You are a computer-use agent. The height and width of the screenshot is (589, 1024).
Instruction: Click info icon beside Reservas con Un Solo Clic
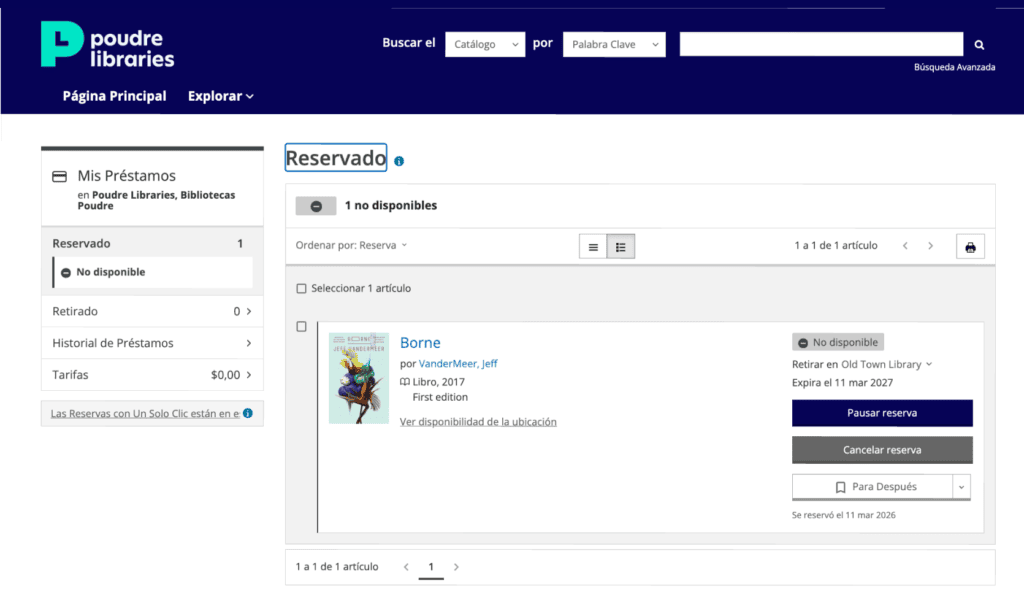[248, 413]
